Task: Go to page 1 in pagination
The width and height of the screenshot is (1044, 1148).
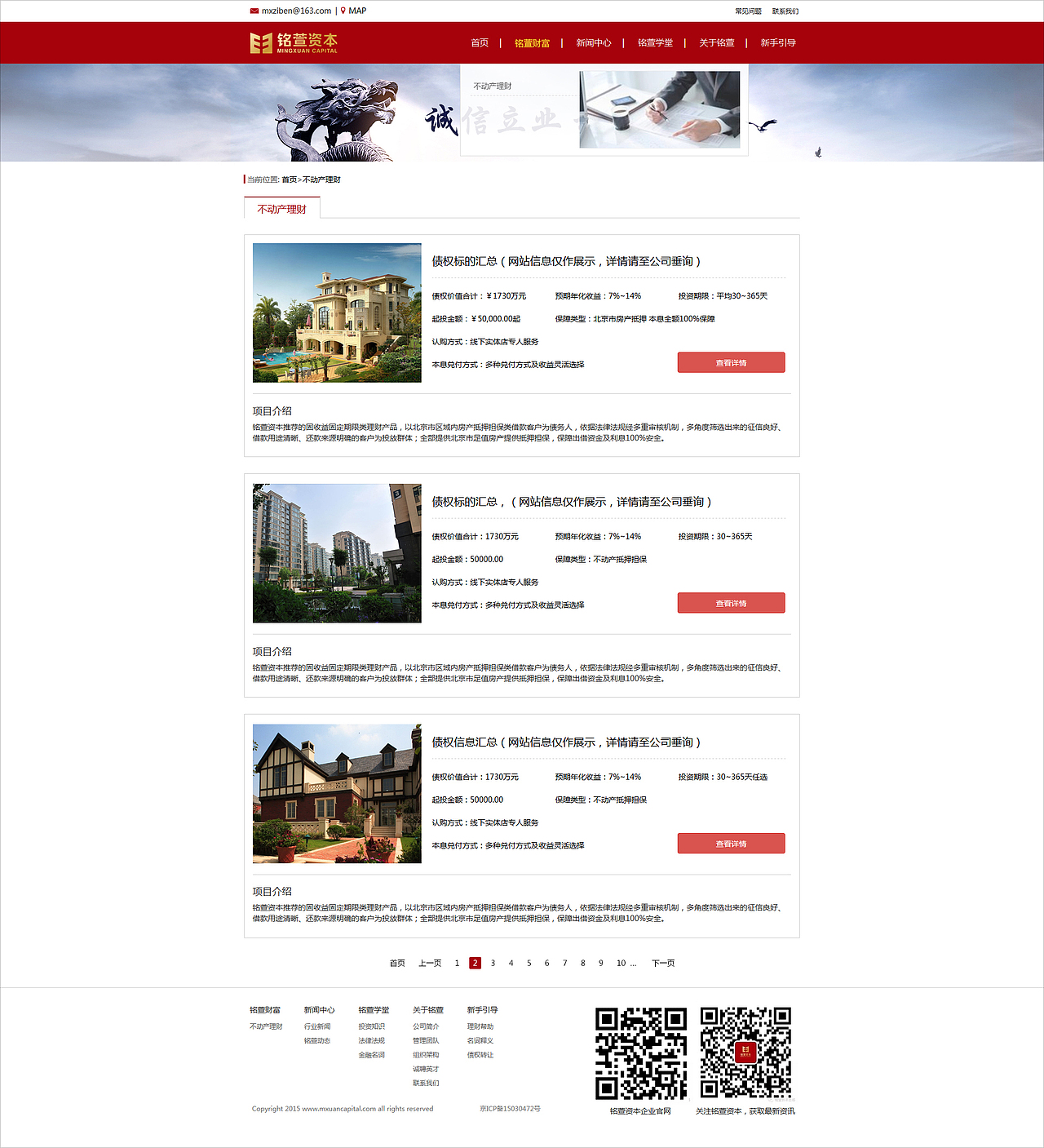Action: (x=457, y=964)
